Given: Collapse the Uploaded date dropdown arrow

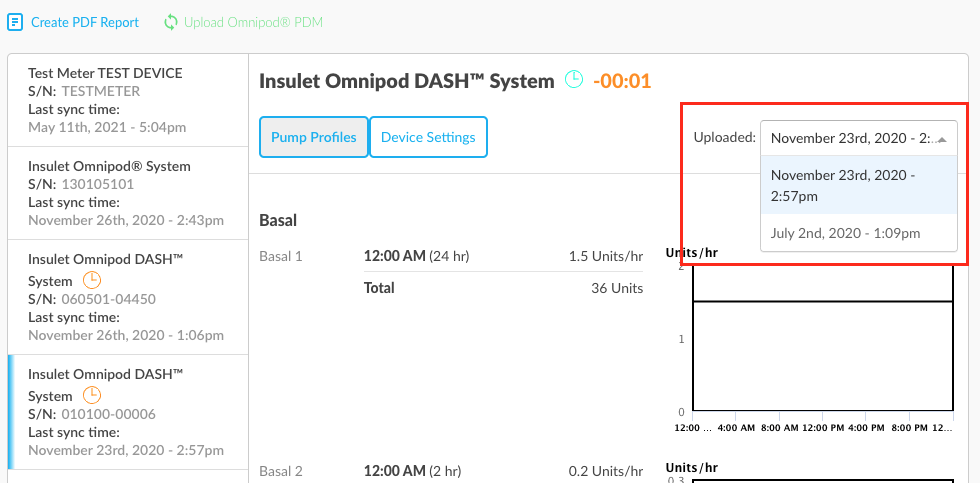Looking at the screenshot, I should [x=943, y=139].
